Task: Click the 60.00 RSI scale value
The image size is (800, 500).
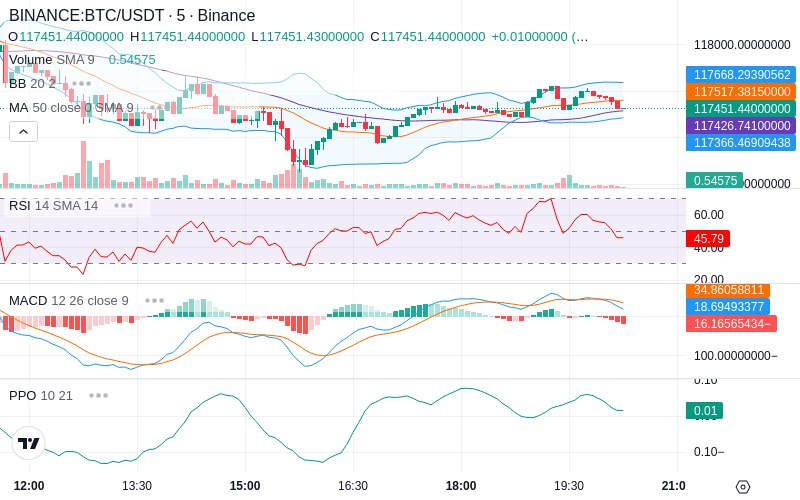Action: (709, 215)
